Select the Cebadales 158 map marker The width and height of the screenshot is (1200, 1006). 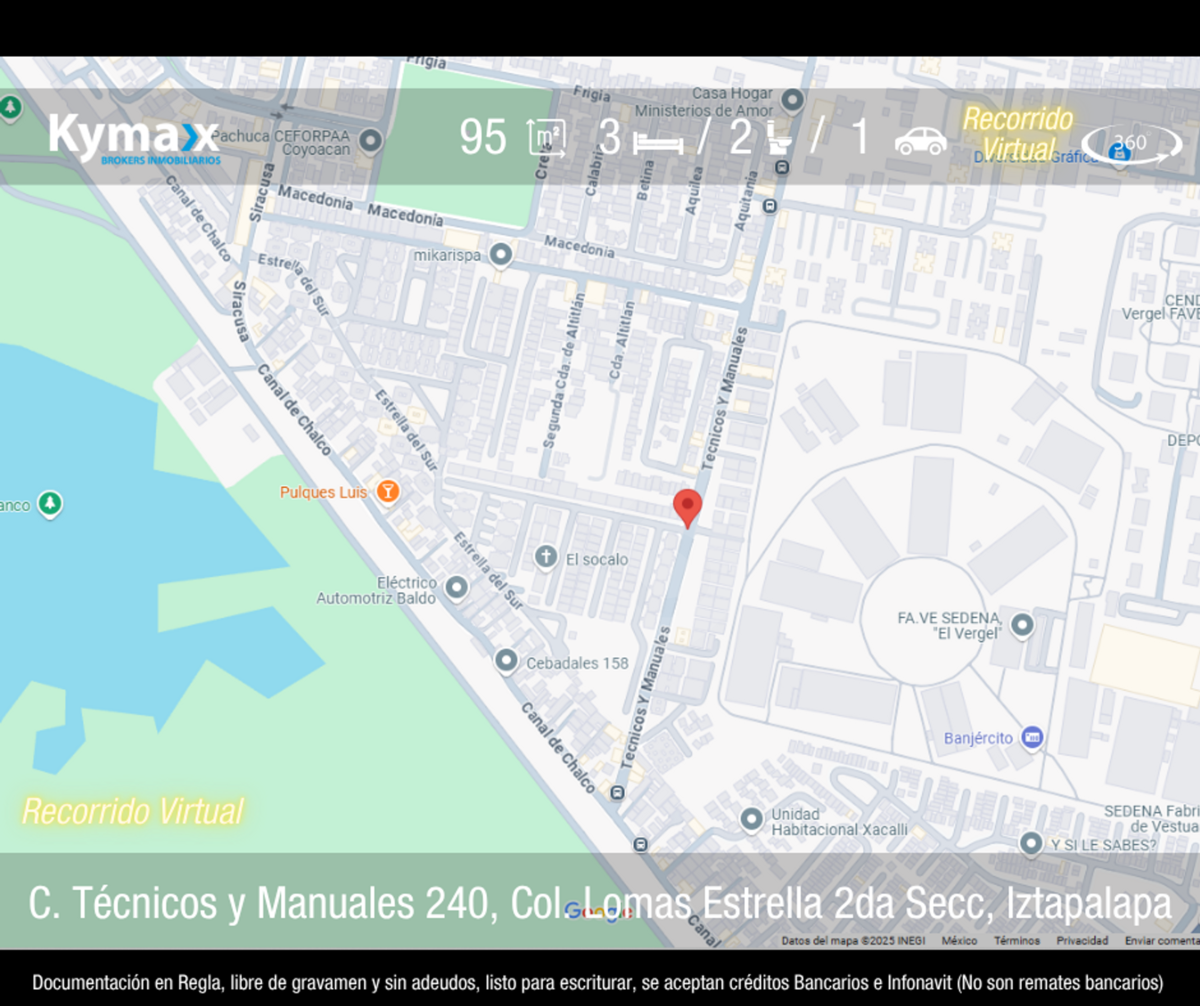tap(506, 661)
